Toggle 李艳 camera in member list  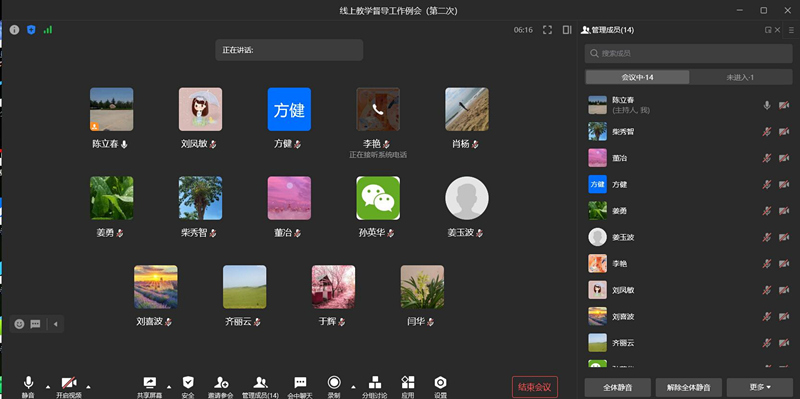(x=784, y=264)
